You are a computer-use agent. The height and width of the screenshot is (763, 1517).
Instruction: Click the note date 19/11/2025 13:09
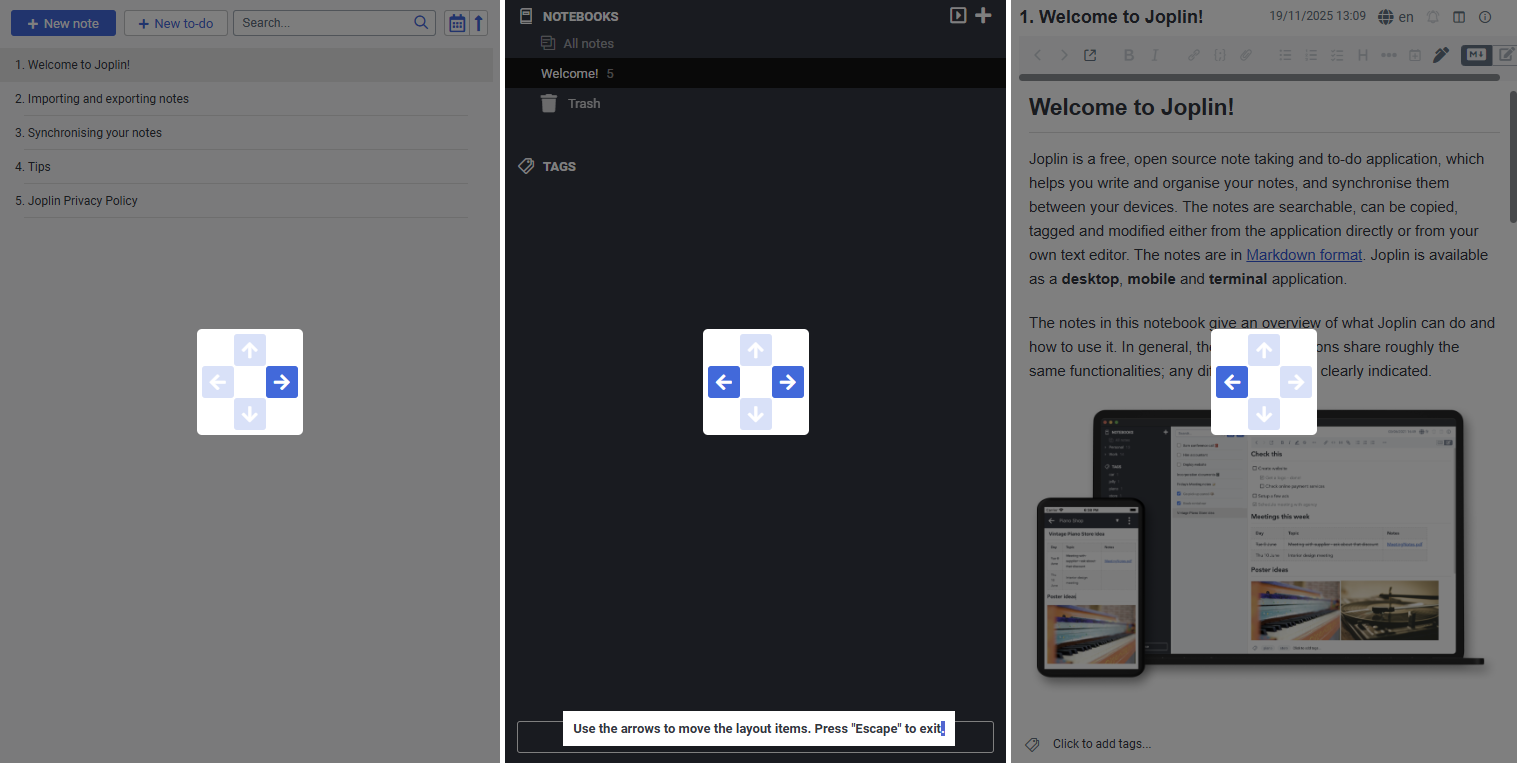click(x=1317, y=16)
